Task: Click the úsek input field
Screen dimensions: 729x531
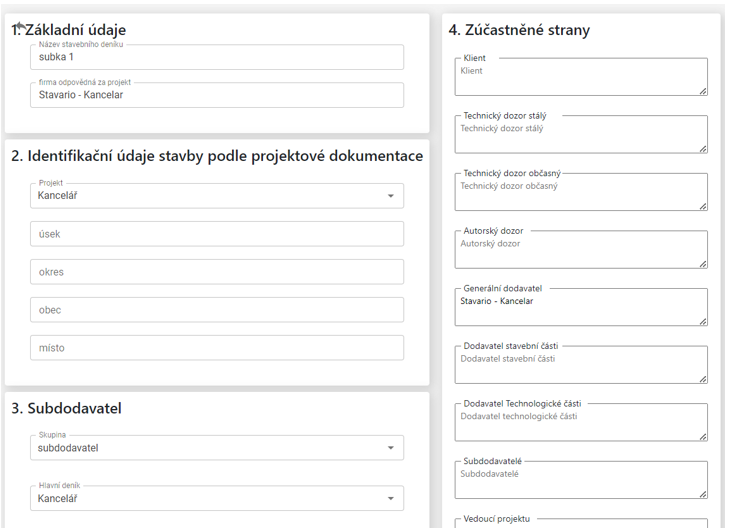Action: [x=216, y=234]
